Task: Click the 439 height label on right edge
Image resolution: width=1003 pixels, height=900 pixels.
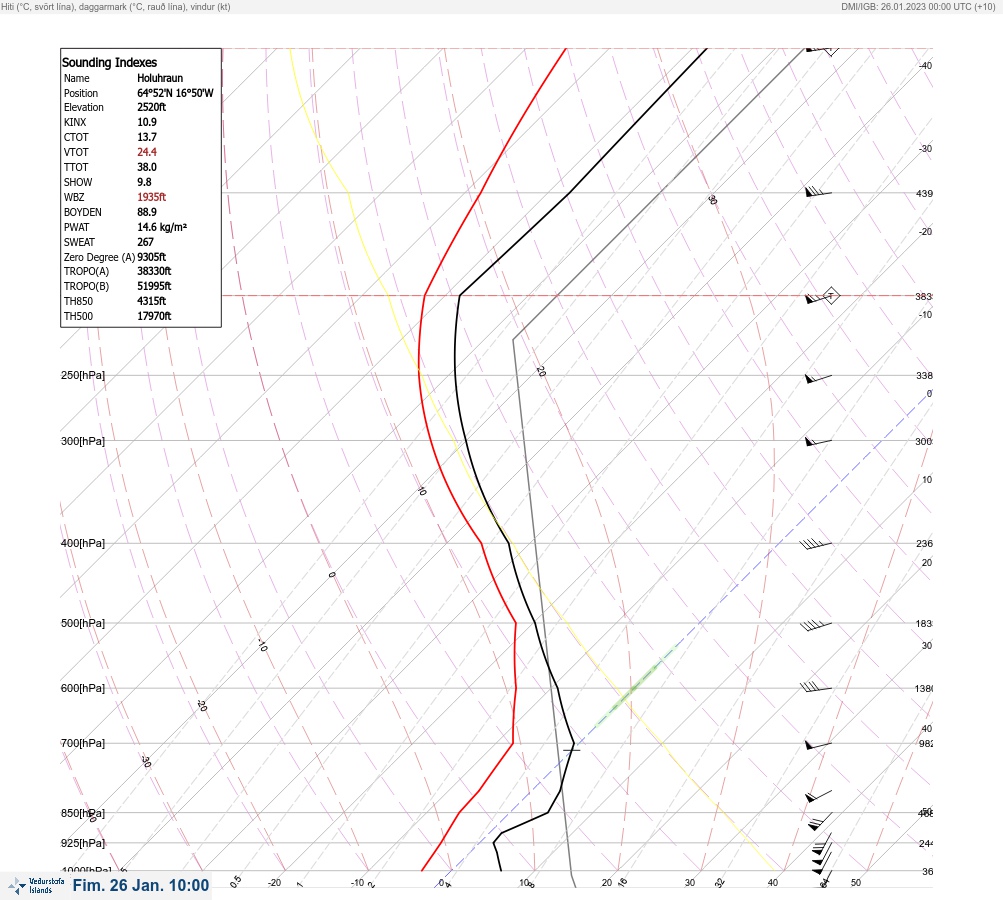Action: tap(924, 193)
